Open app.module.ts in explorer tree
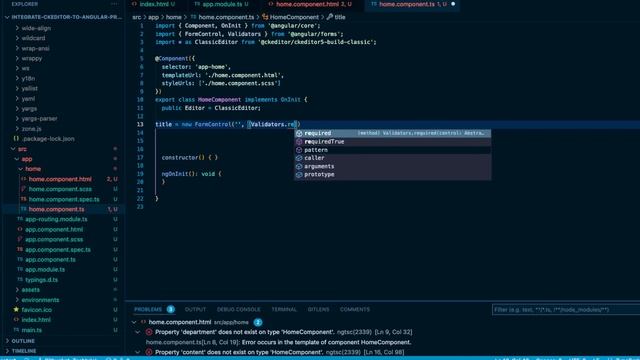This screenshot has height=360, width=640. click(45, 269)
